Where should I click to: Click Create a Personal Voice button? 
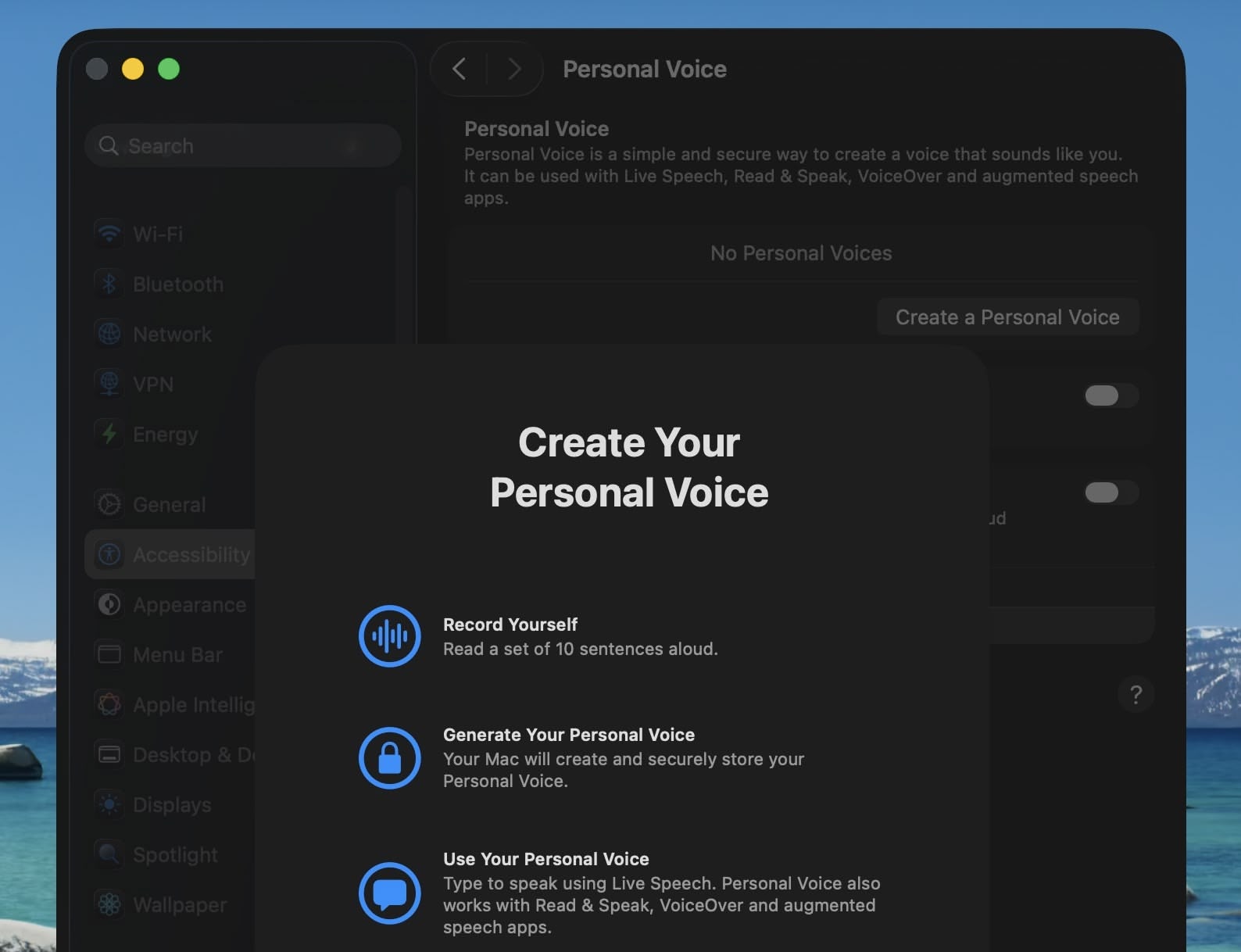[x=1007, y=317]
